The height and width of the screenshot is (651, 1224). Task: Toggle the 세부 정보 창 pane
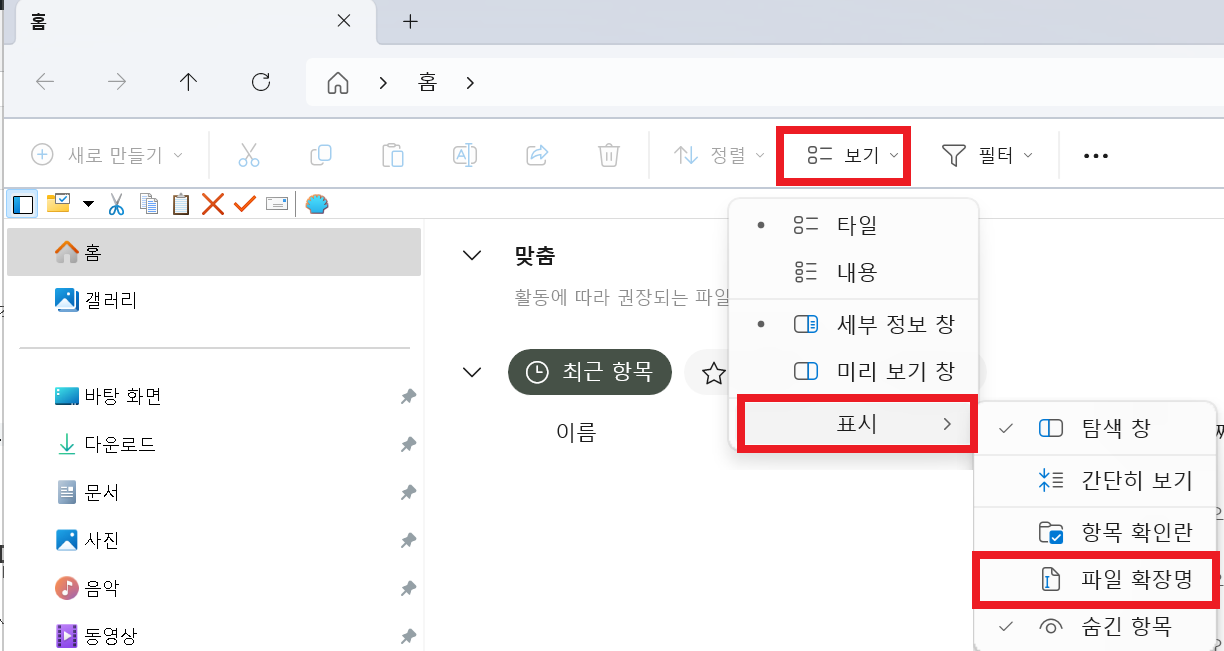point(853,324)
